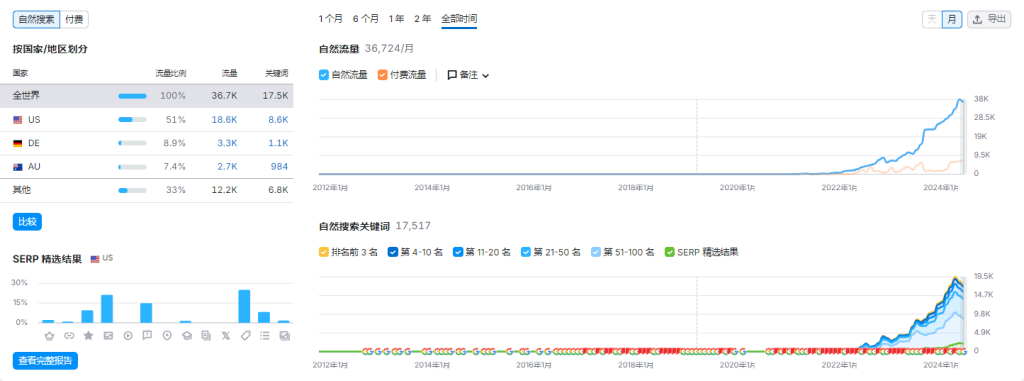Click the bulleted list SERP icon
The width and height of the screenshot is (1024, 381).
pos(264,335)
